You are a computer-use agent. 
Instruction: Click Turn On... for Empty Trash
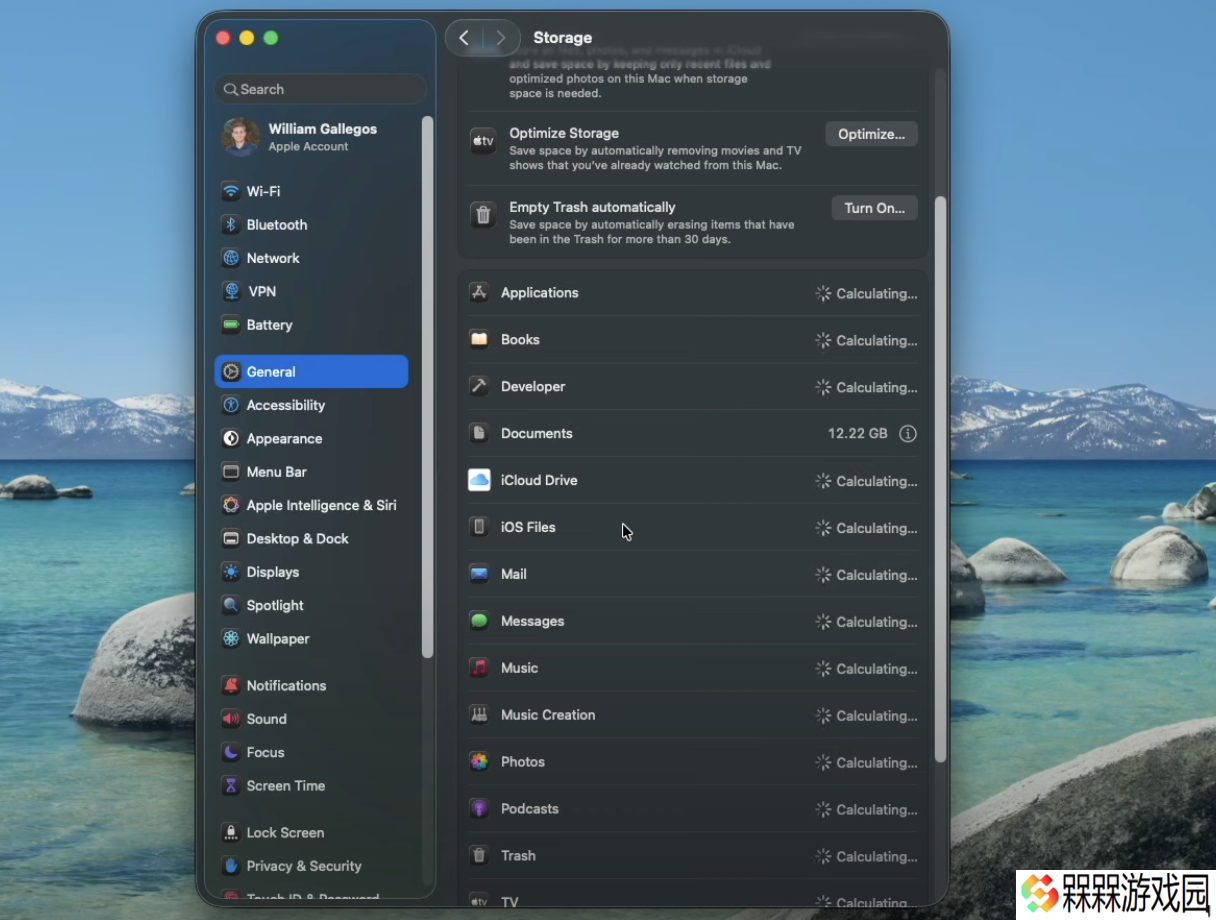tap(874, 208)
